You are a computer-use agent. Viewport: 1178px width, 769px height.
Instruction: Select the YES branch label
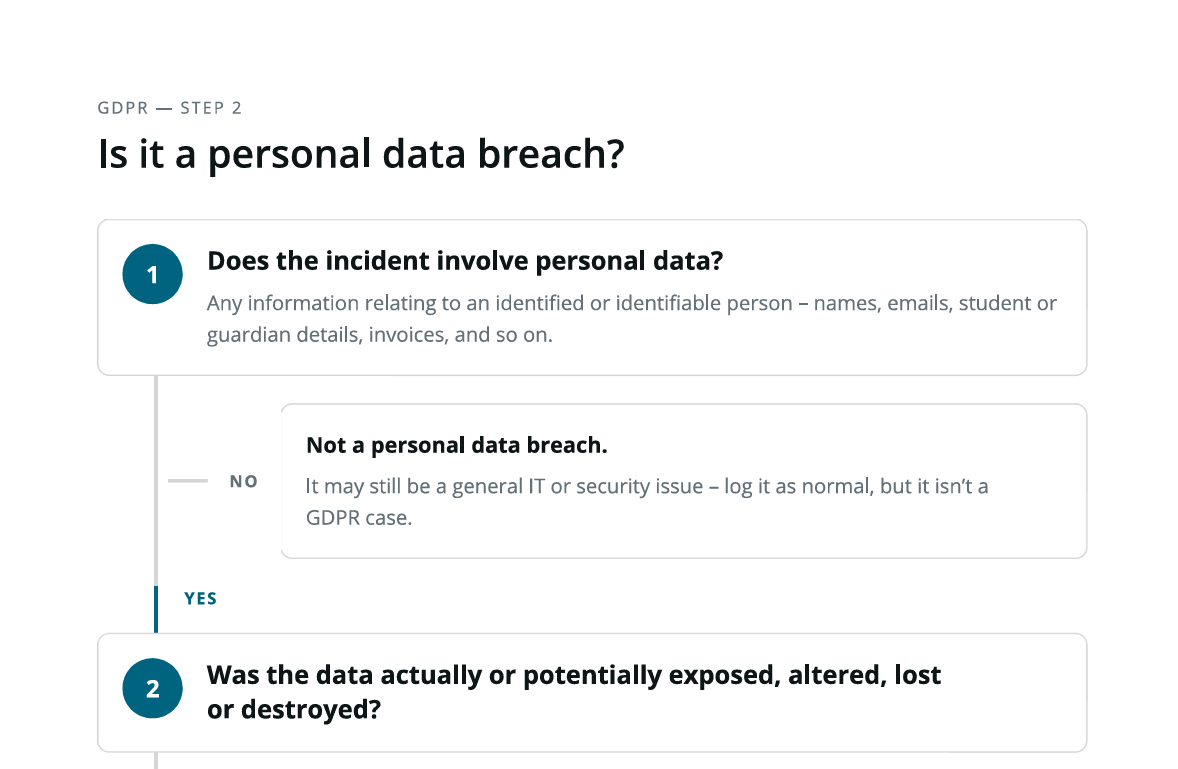(x=201, y=599)
